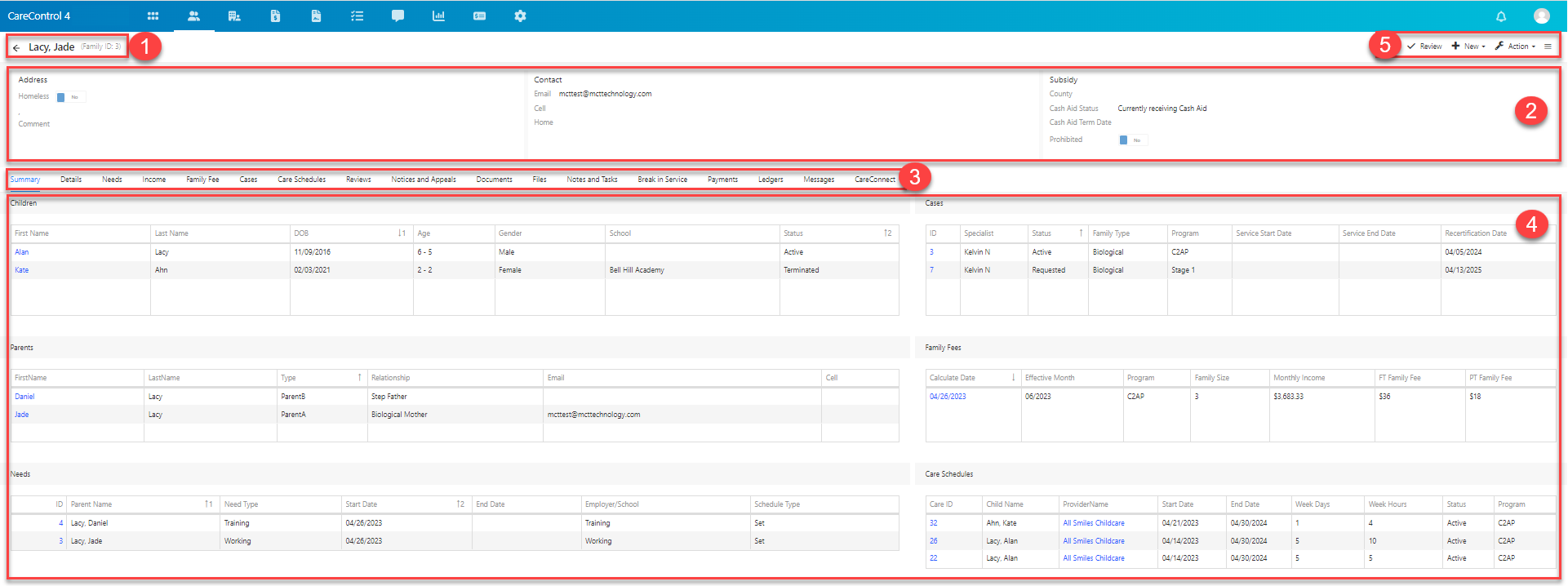Screen dimensions: 1568x586
Task: Open need ID 3 link for Lacy, Jade
Action: point(60,541)
